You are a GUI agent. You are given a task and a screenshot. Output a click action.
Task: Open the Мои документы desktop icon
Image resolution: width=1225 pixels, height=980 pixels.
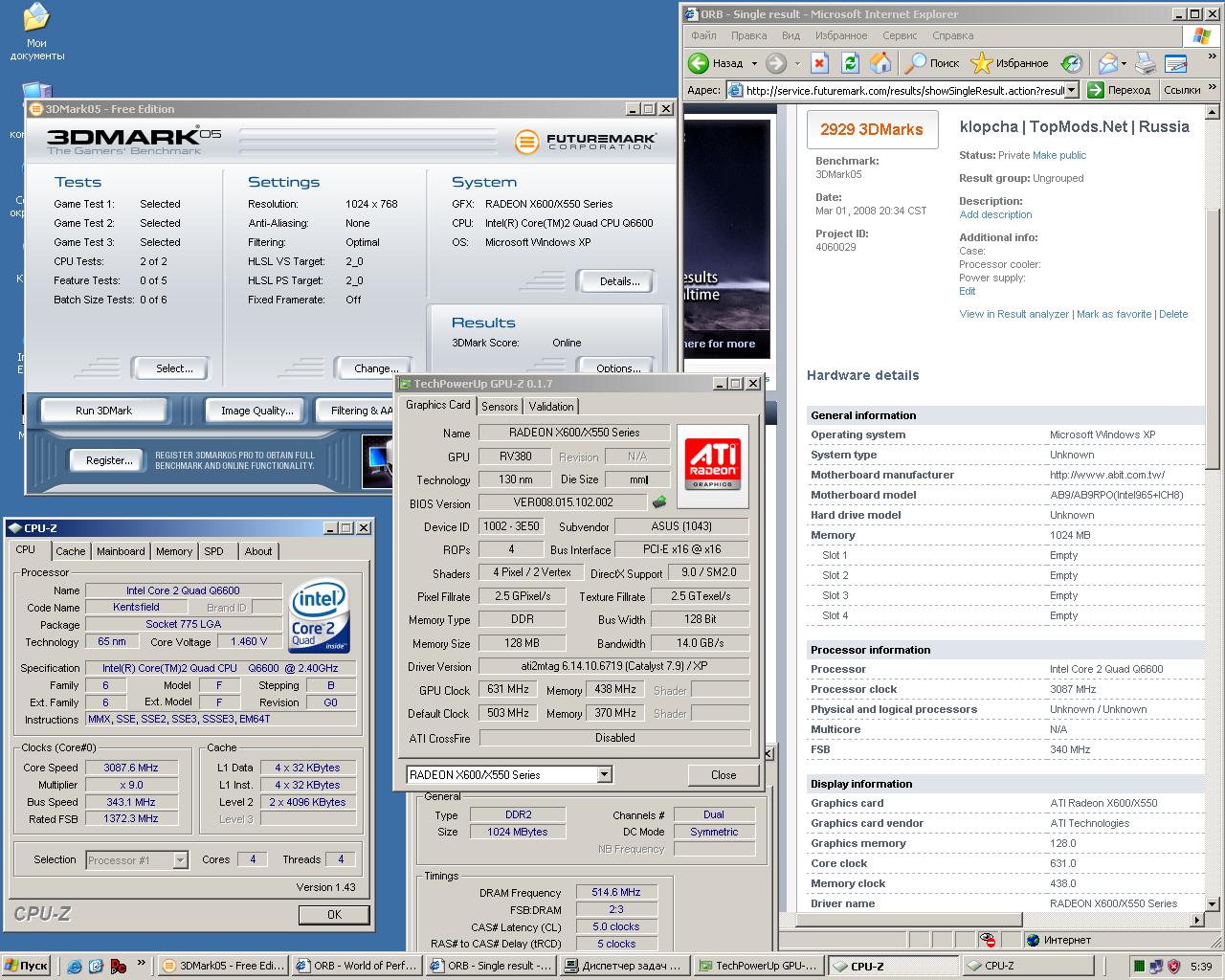click(x=36, y=33)
